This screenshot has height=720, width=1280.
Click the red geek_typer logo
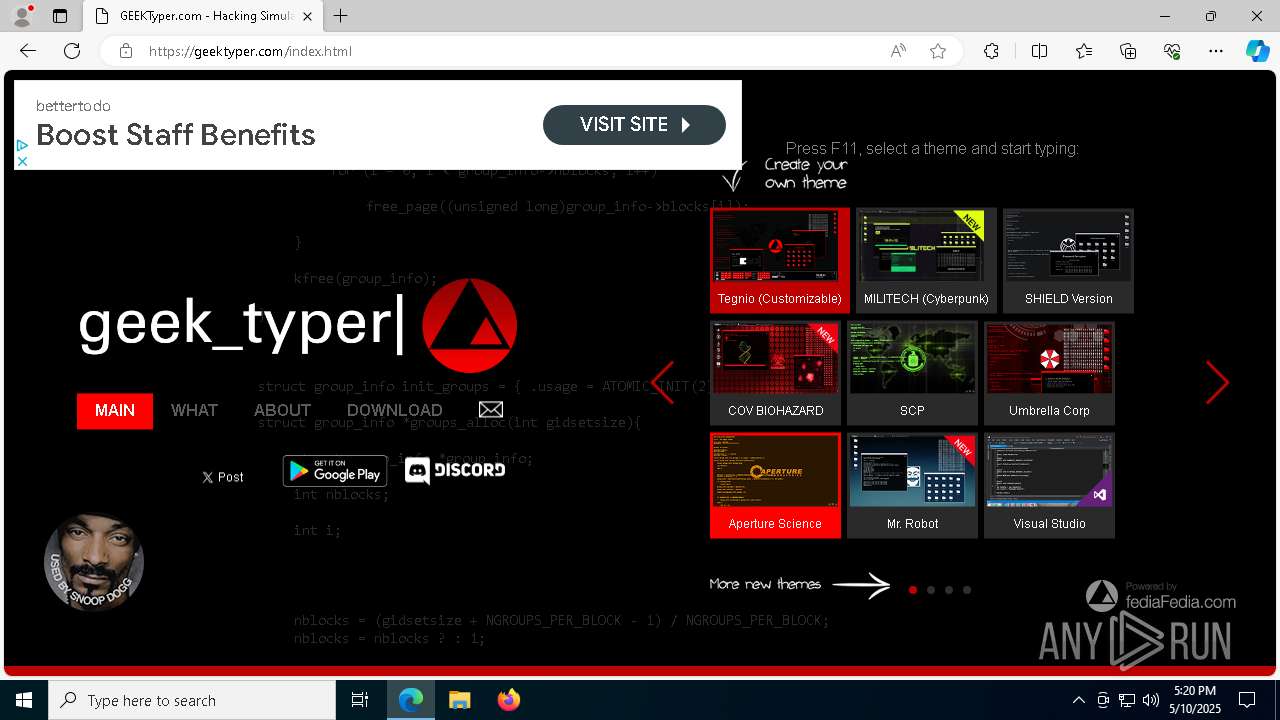[469, 326]
